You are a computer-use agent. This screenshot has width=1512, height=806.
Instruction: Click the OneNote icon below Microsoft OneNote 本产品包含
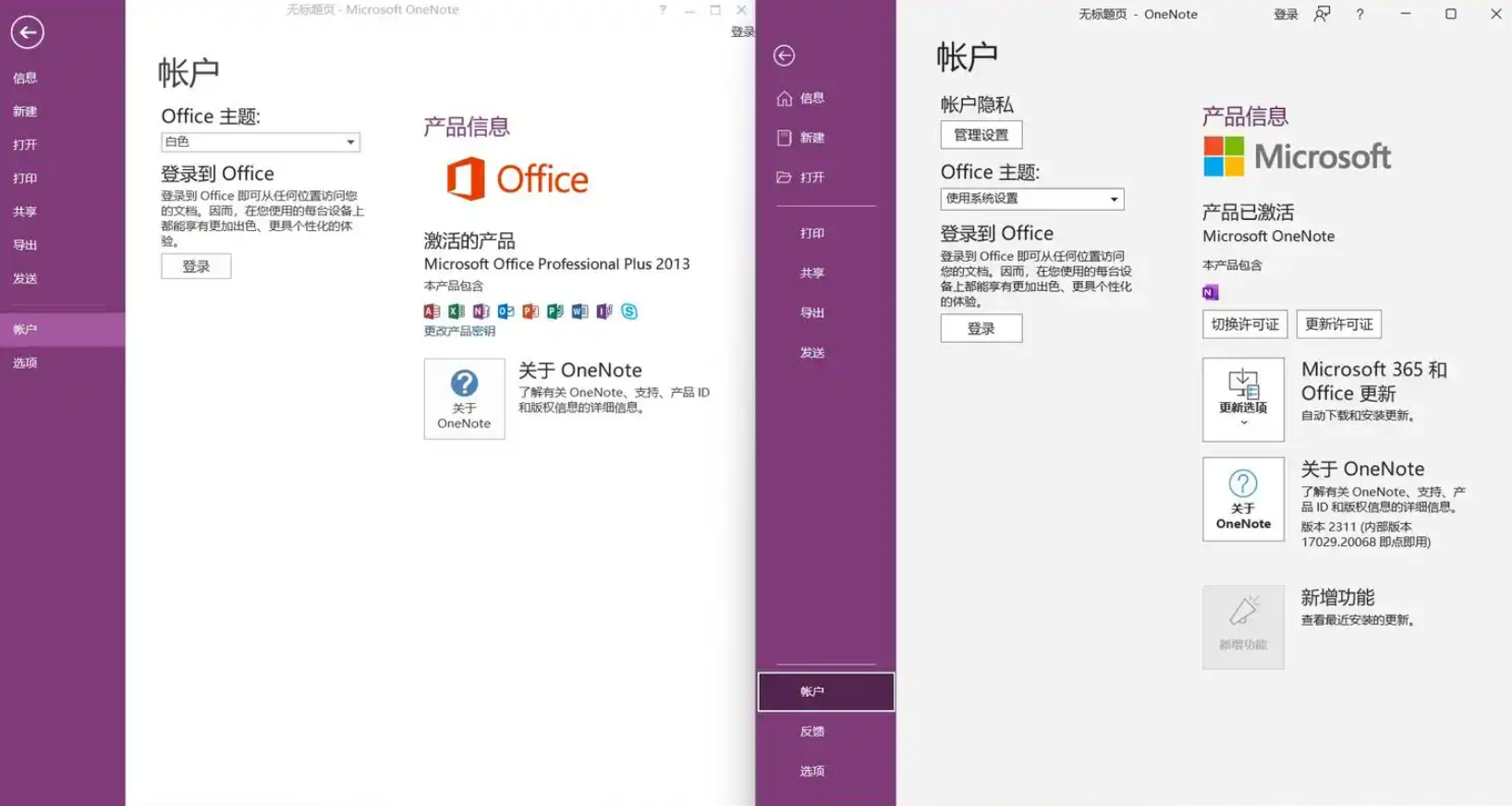1211,292
